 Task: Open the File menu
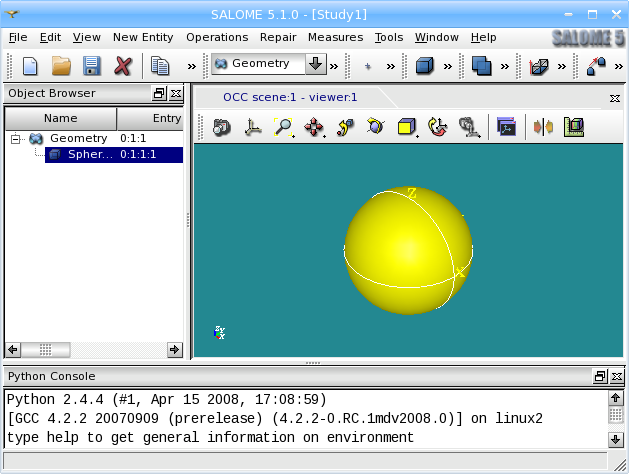click(x=18, y=37)
